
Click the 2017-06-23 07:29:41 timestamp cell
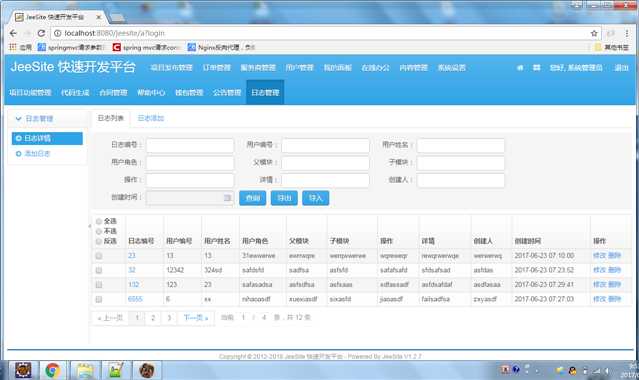(544, 285)
